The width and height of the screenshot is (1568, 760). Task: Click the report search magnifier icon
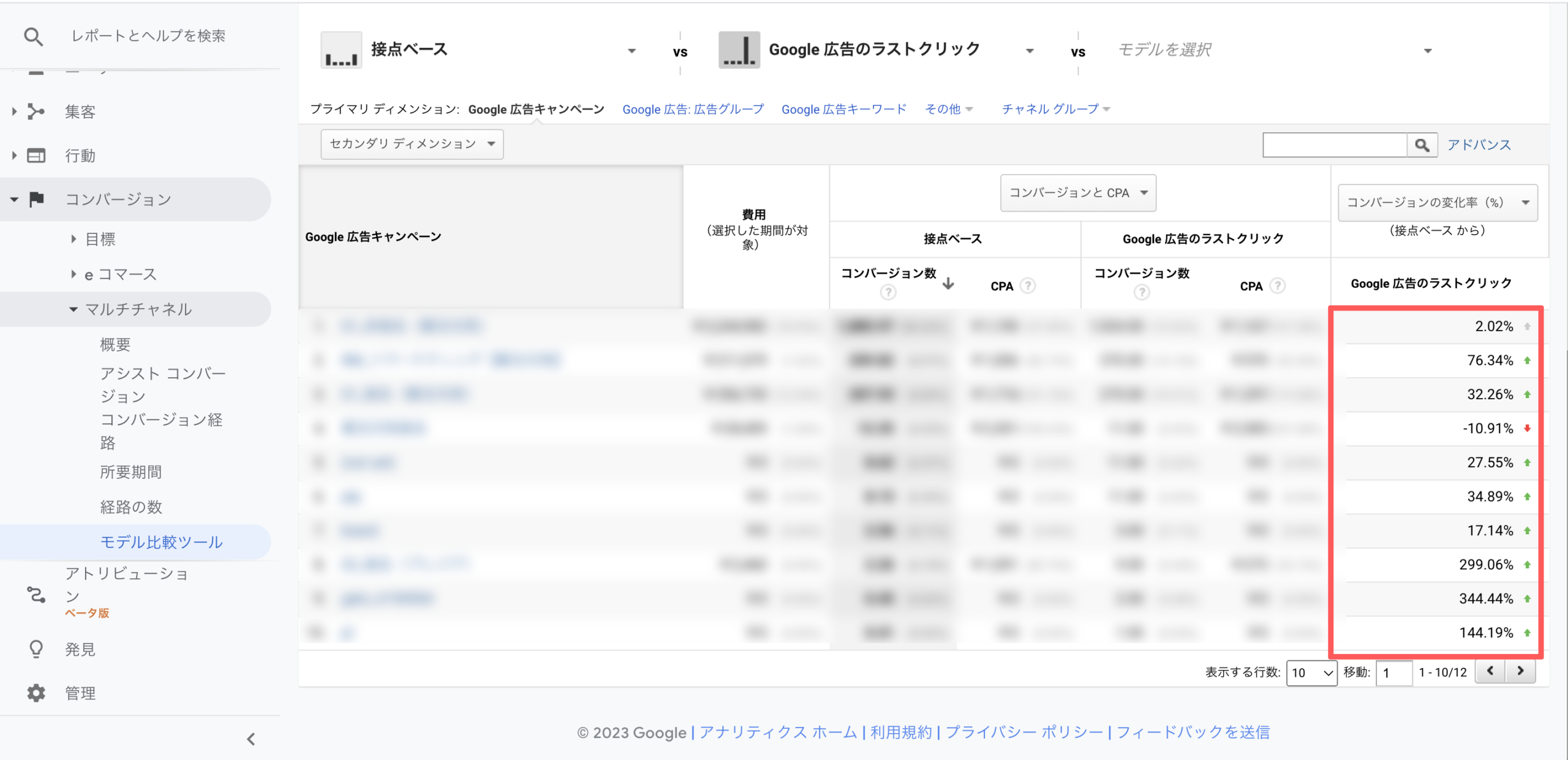click(x=34, y=36)
